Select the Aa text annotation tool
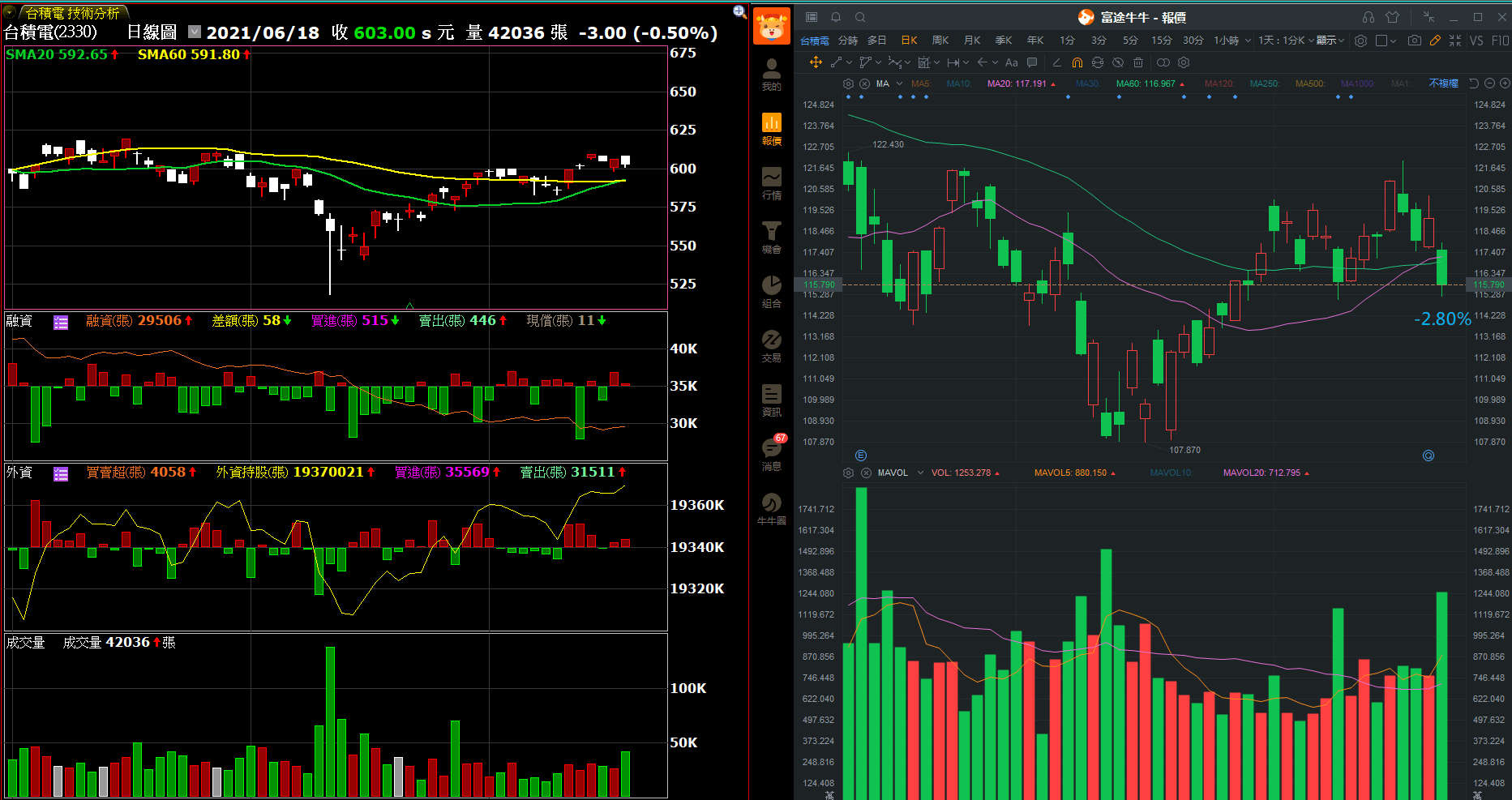1512x800 pixels. point(1011,62)
